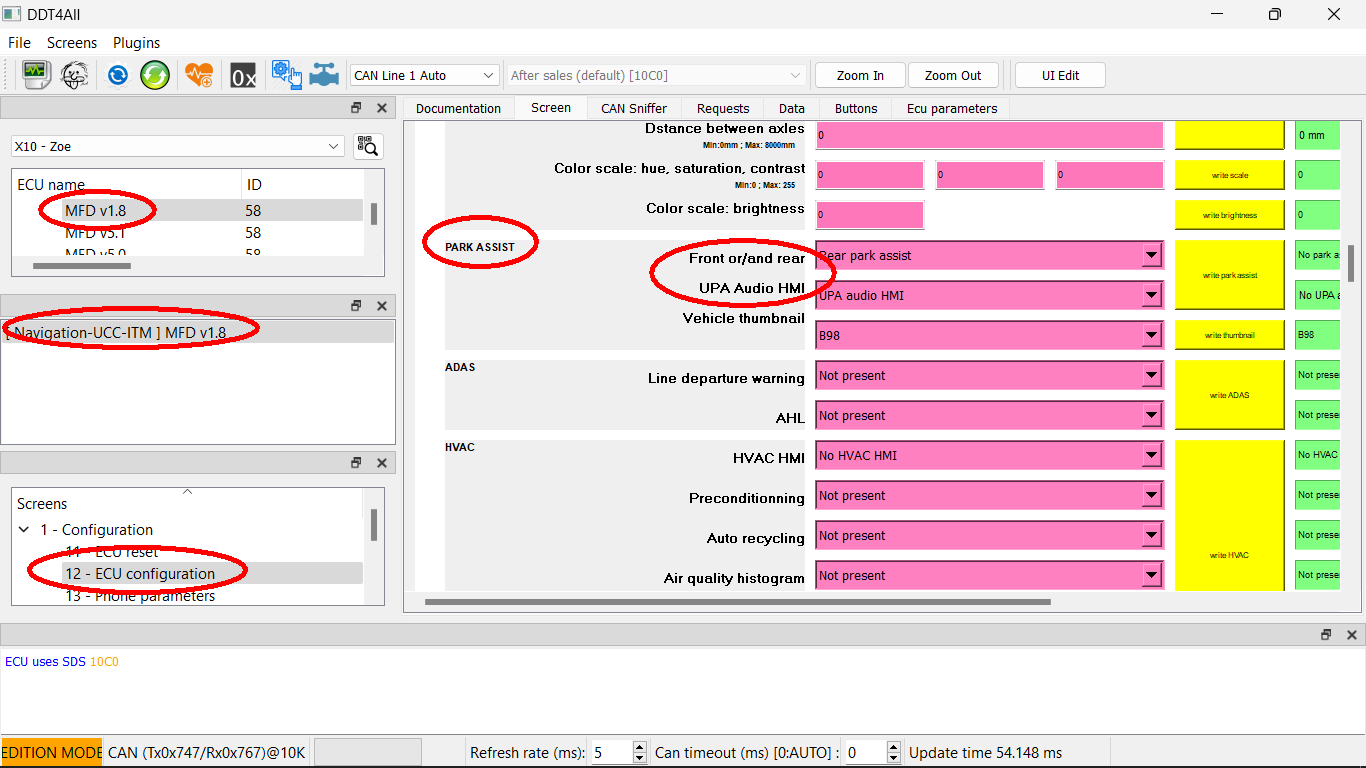Screen dimensions: 1366x768
Task: Click the gear-with-pointer interactive icon
Action: (287, 74)
